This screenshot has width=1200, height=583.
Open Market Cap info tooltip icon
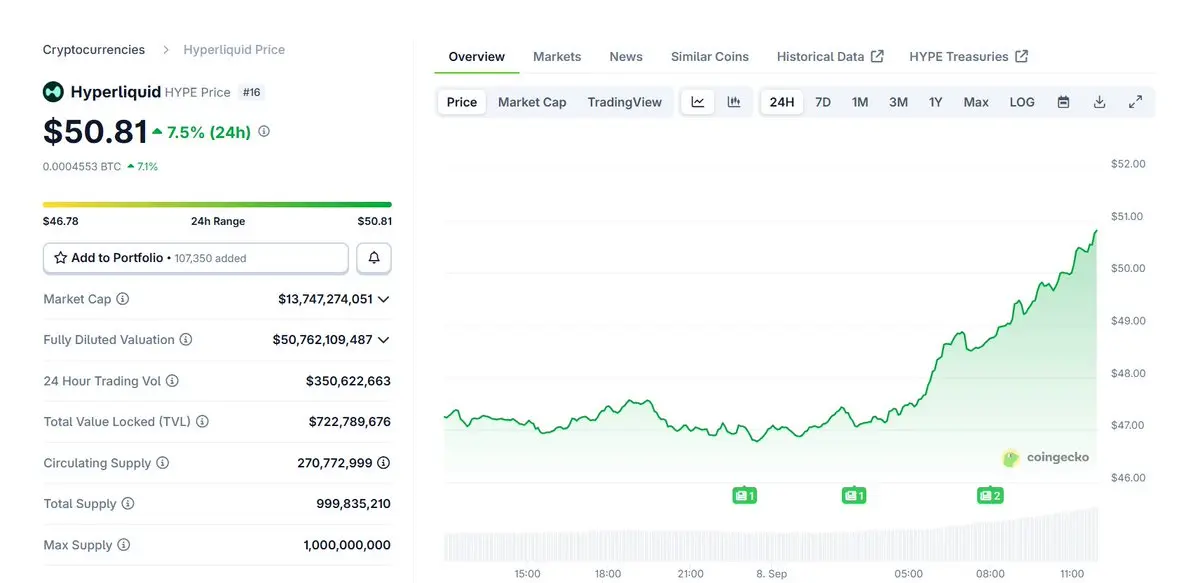point(123,299)
